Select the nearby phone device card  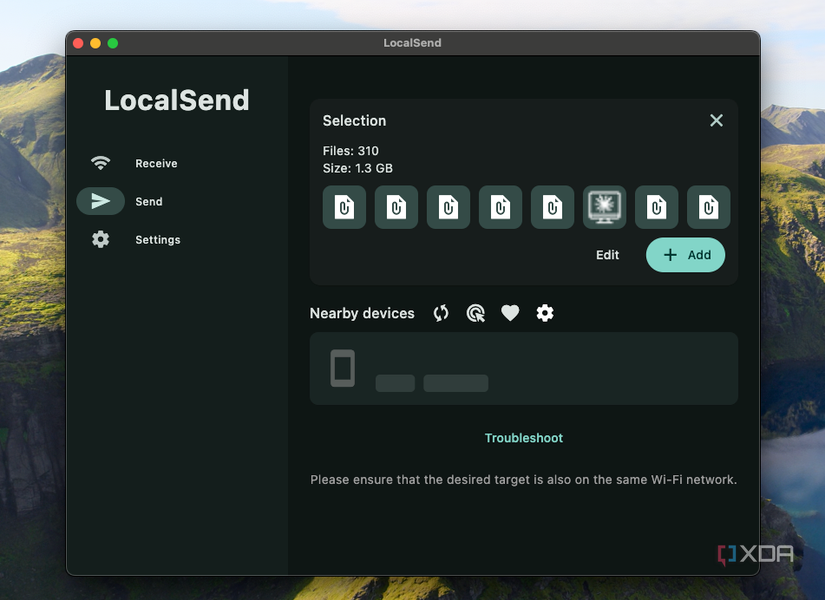[x=523, y=369]
